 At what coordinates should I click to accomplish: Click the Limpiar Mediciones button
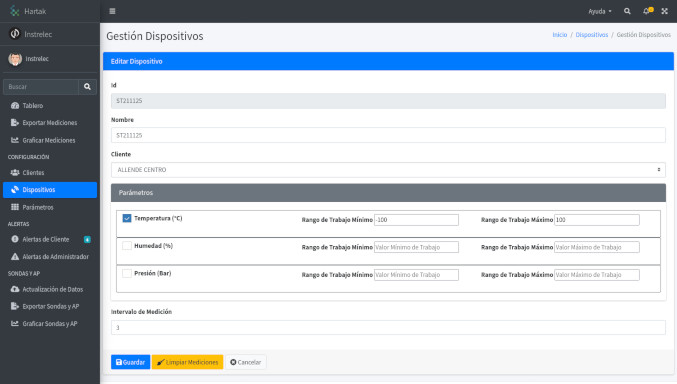[187, 362]
